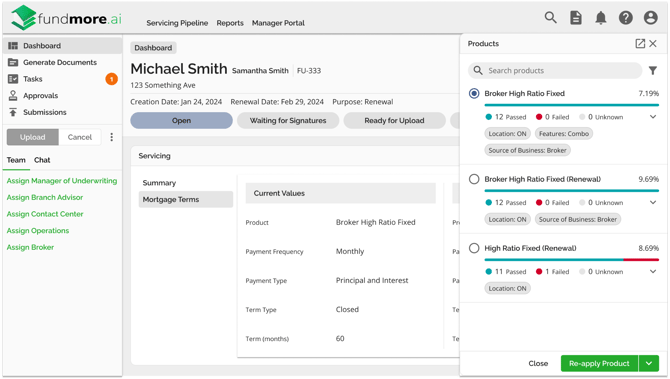Open the search magnifier in top bar
The height and width of the screenshot is (379, 670).
(x=550, y=18)
